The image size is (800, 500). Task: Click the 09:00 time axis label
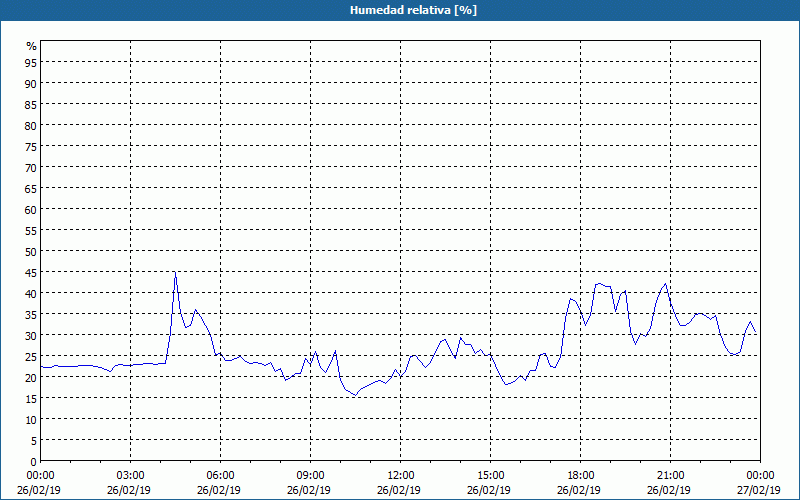pyautogui.click(x=310, y=476)
